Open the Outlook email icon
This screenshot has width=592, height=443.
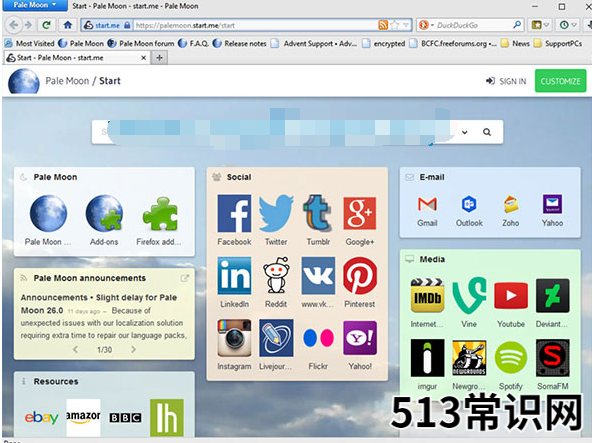[x=469, y=204]
